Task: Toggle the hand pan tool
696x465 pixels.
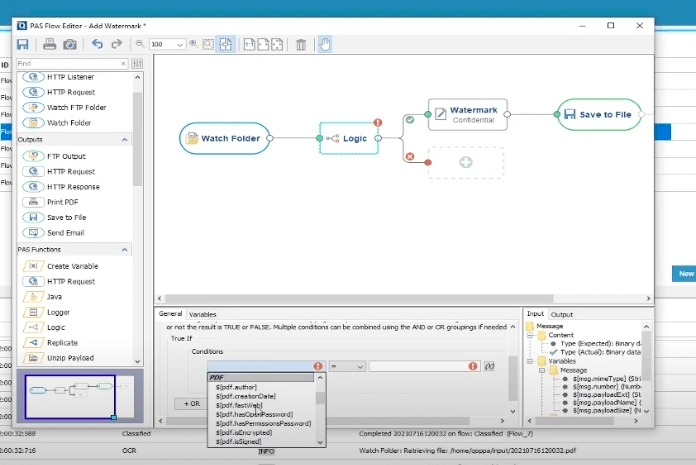Action: (325, 44)
